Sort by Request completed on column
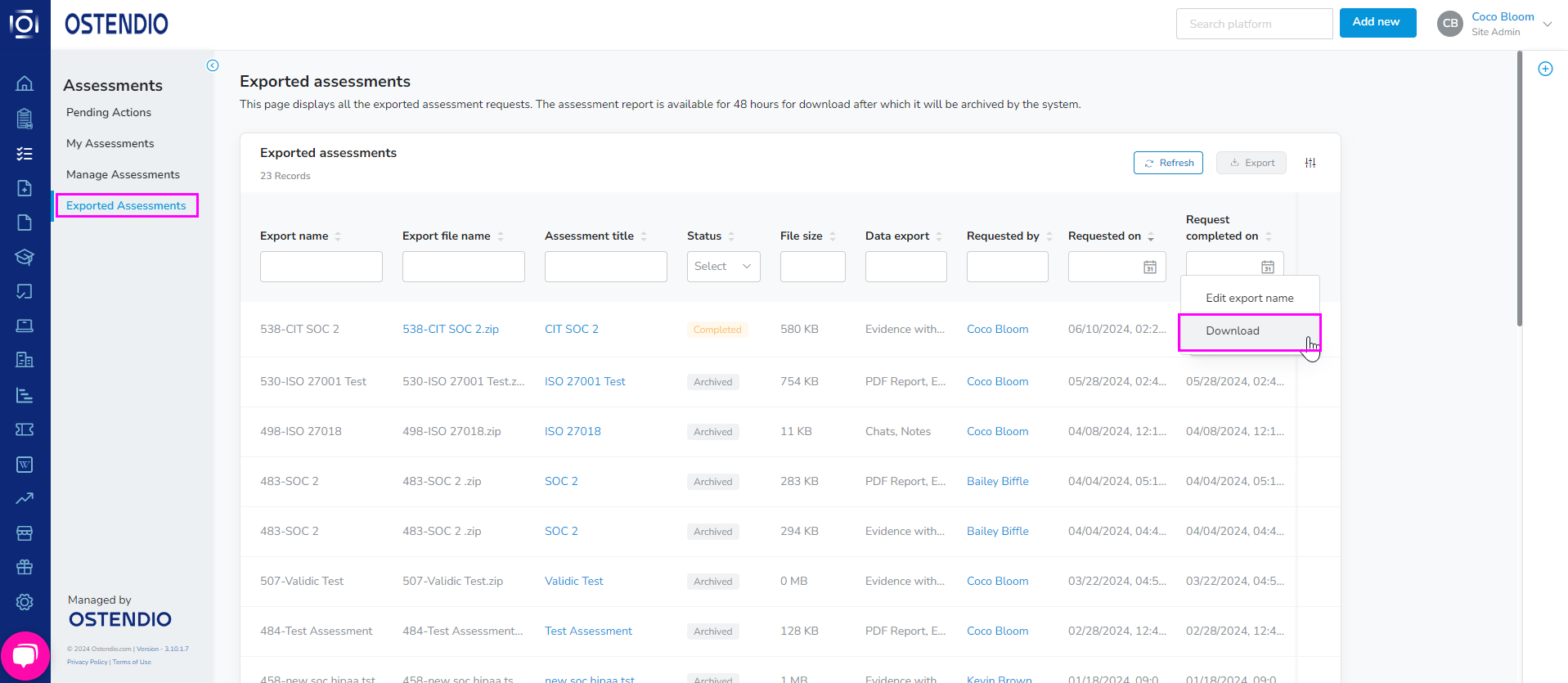The height and width of the screenshot is (683, 1568). [1269, 236]
